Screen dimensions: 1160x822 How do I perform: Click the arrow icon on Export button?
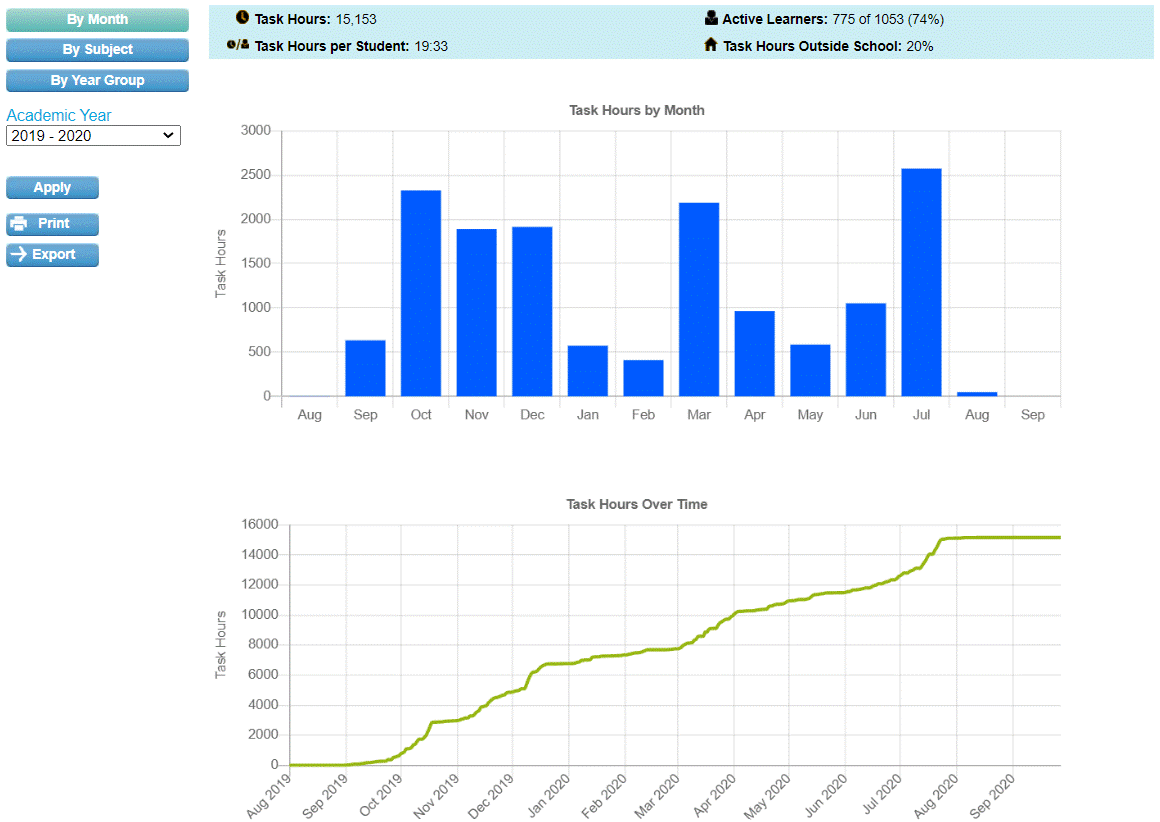18,255
